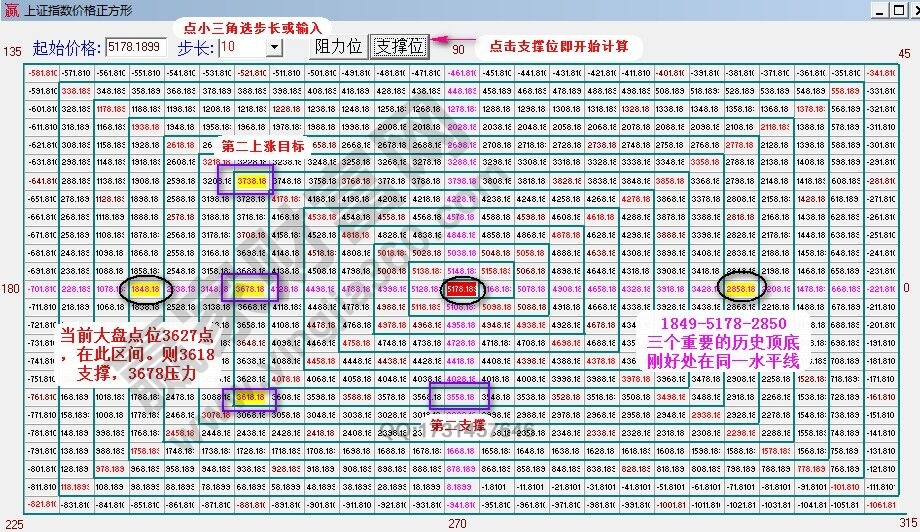Open the 步长 step dropdown arrow
The height and width of the screenshot is (532, 920).
(274, 47)
